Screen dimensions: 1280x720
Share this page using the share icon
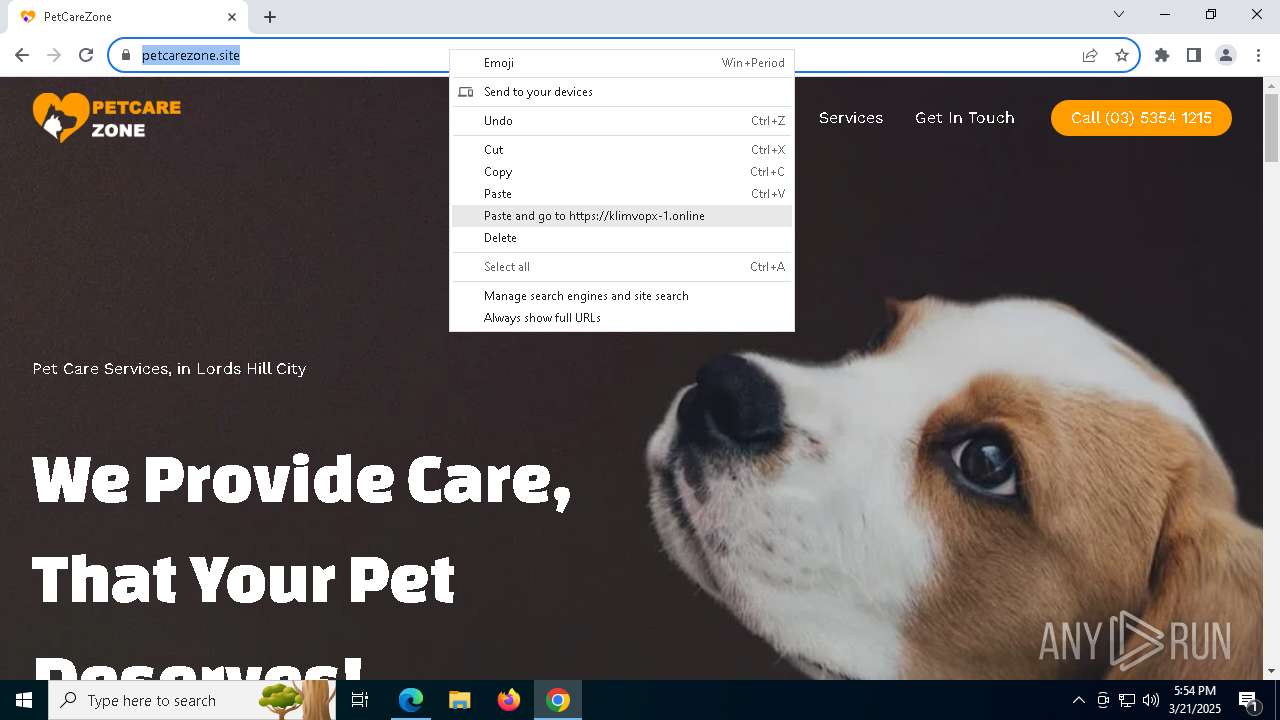tap(1090, 55)
